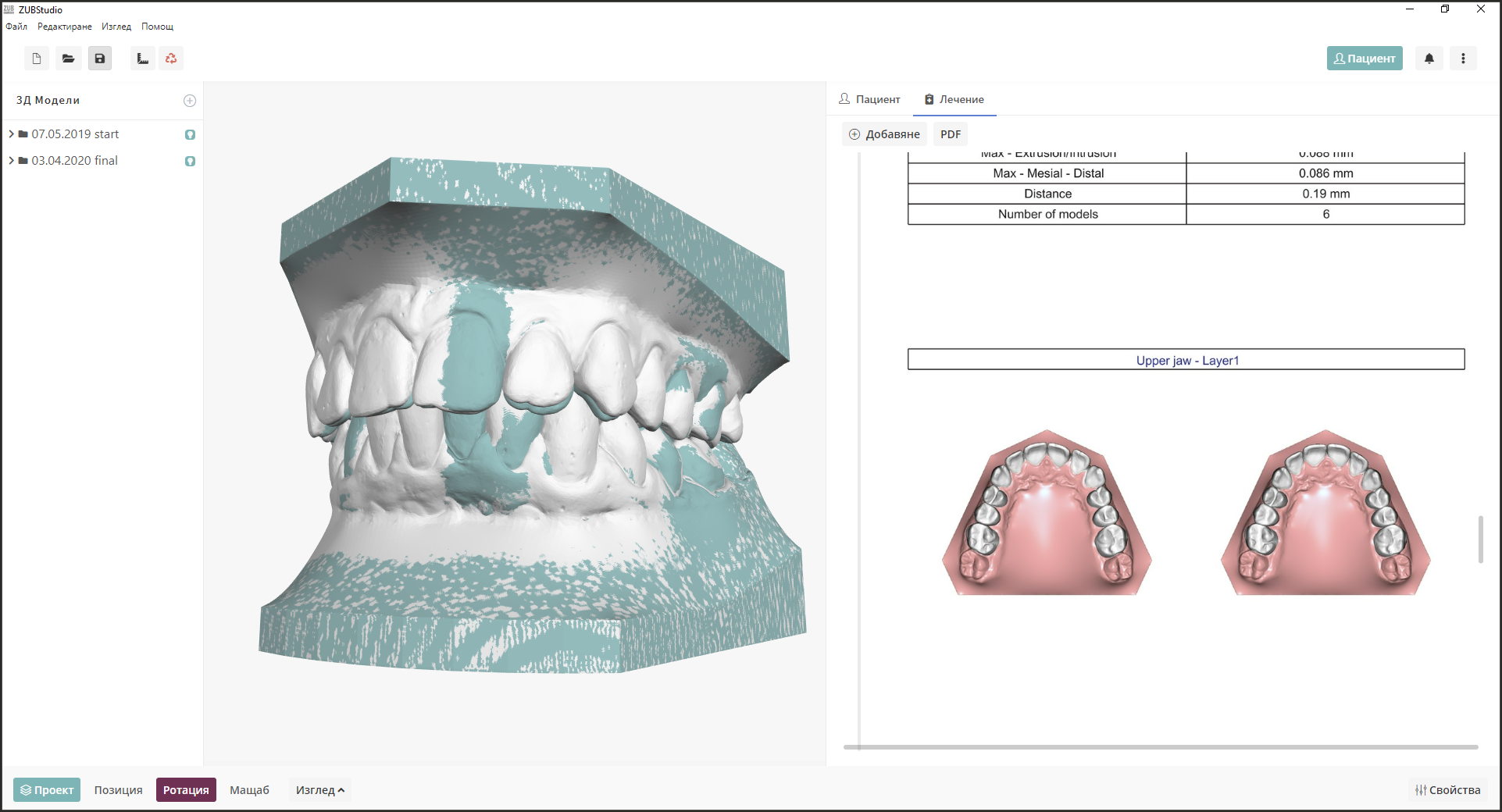Create a new file from the toolbar
The image size is (1502, 812).
point(35,58)
